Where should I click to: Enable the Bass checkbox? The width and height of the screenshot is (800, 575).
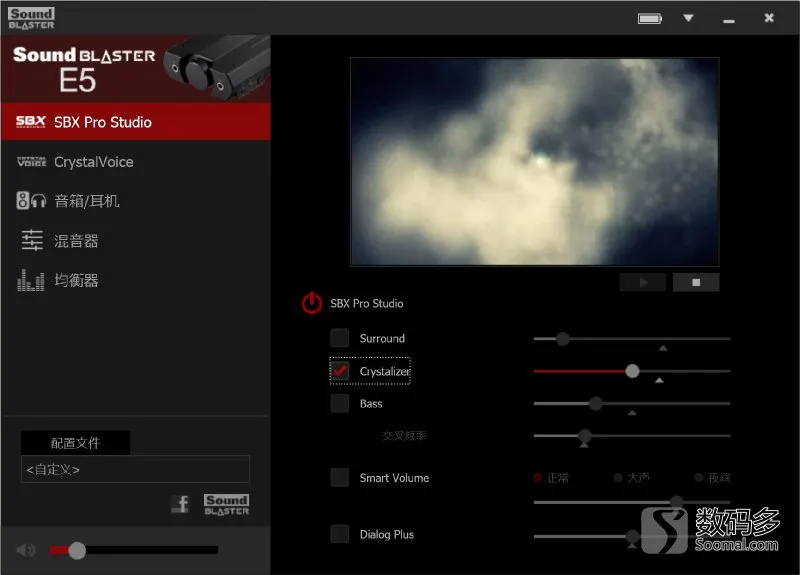coord(339,403)
